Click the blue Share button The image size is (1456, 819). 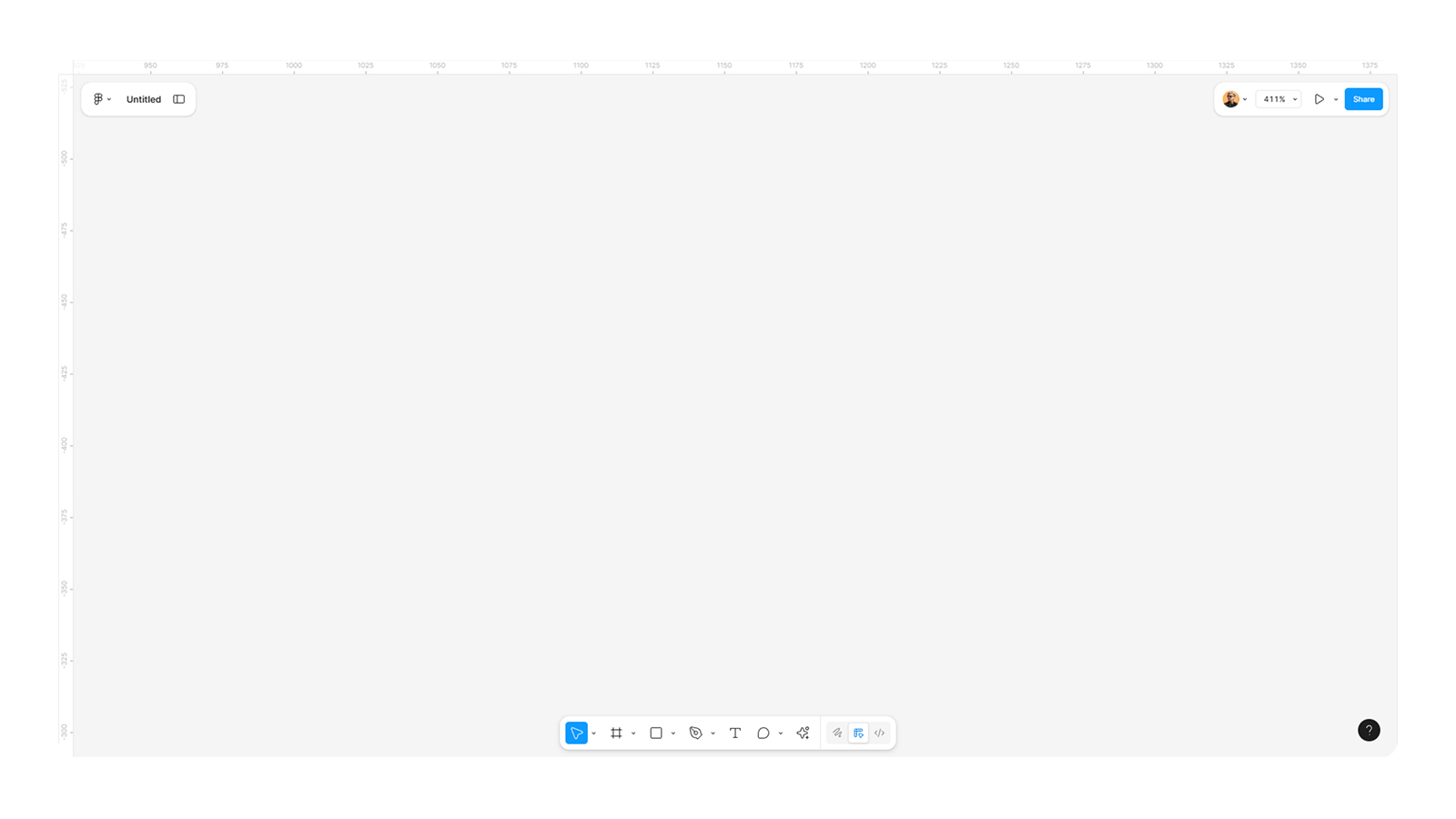pyautogui.click(x=1363, y=99)
